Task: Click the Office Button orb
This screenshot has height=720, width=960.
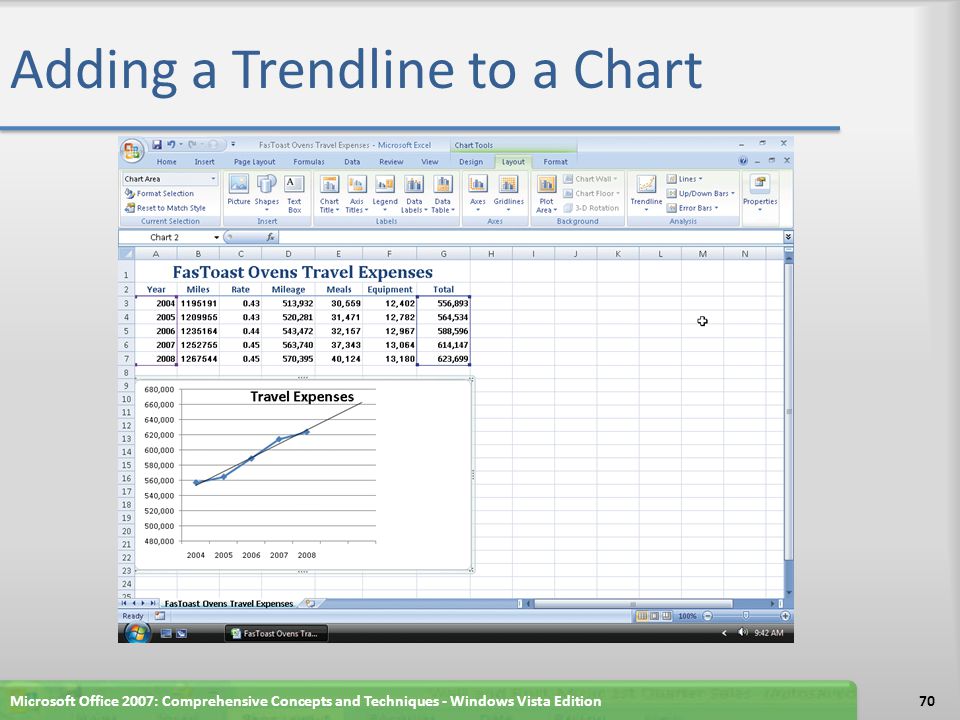Action: (x=132, y=151)
